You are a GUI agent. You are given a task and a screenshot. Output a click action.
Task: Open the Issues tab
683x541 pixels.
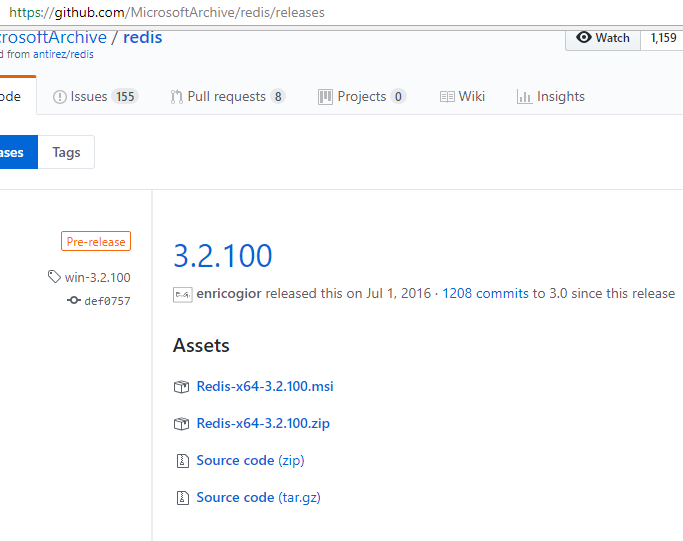[96, 97]
